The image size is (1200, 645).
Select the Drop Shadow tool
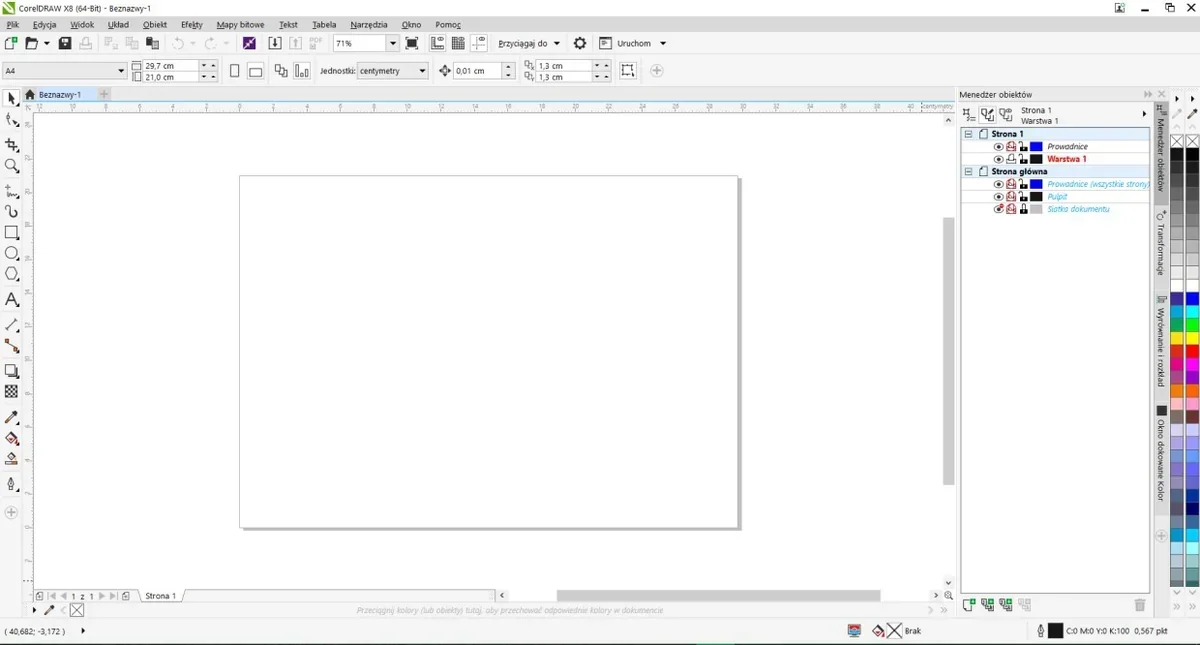pos(12,371)
